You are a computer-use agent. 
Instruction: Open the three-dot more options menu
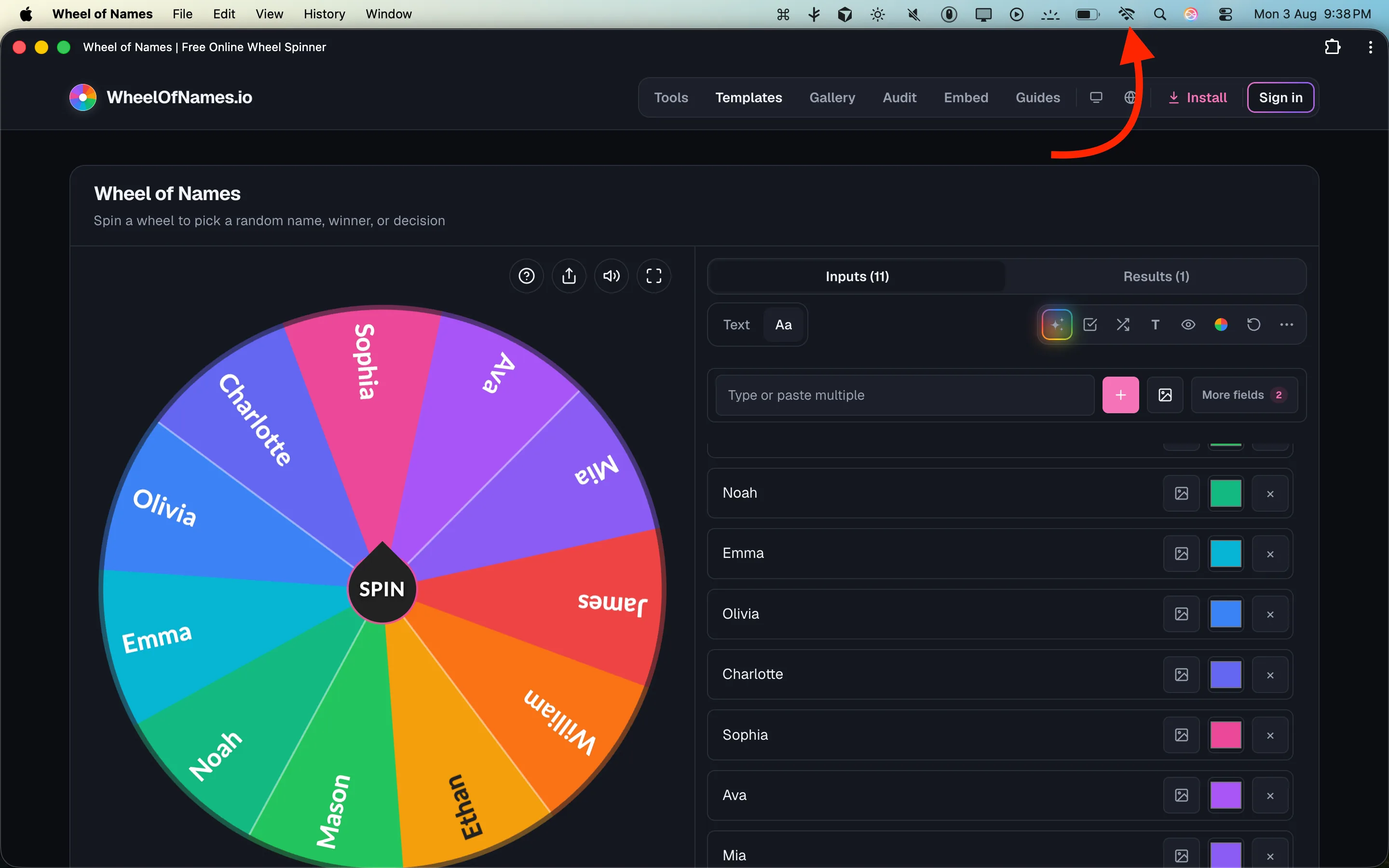[x=1286, y=325]
